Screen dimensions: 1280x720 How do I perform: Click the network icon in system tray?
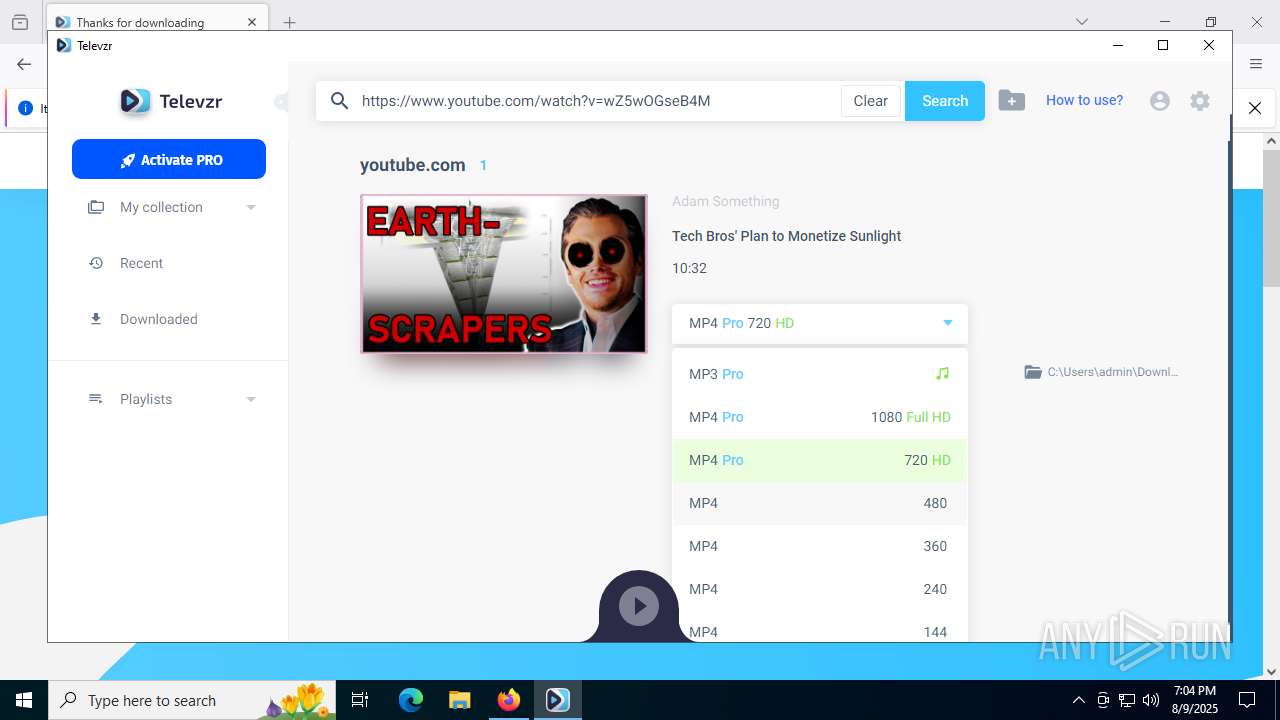click(x=1127, y=700)
